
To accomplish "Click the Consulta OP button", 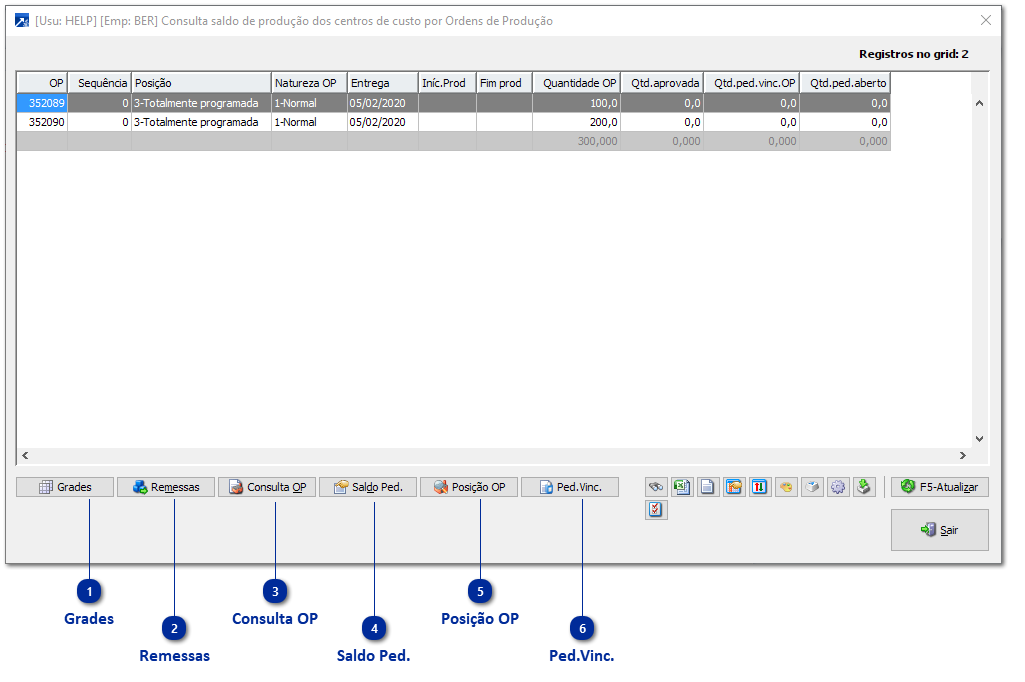I will pos(267,487).
